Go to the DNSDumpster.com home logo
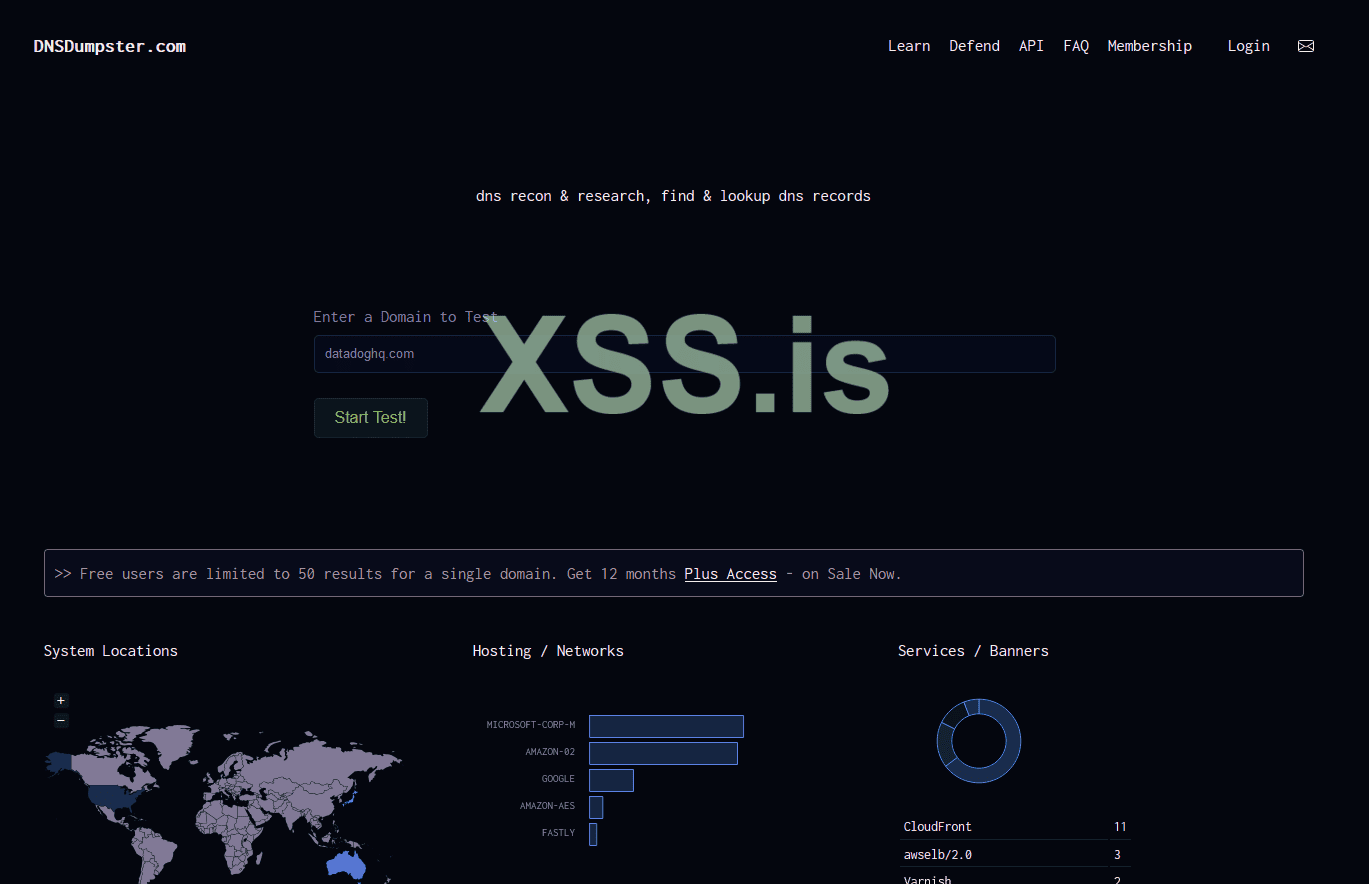The height and width of the screenshot is (884, 1369). (x=110, y=46)
